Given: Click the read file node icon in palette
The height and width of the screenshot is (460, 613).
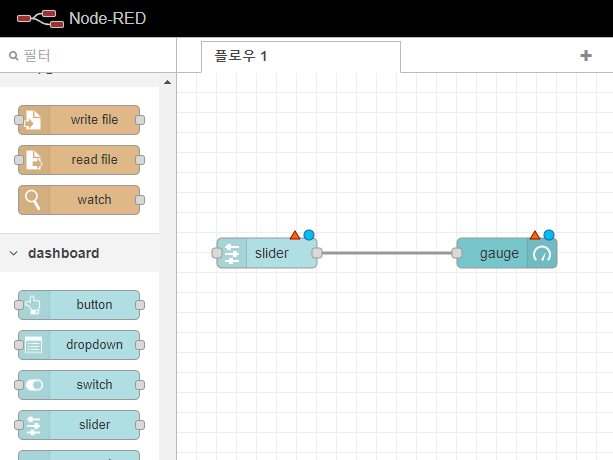Looking at the screenshot, I should click(x=34, y=160).
